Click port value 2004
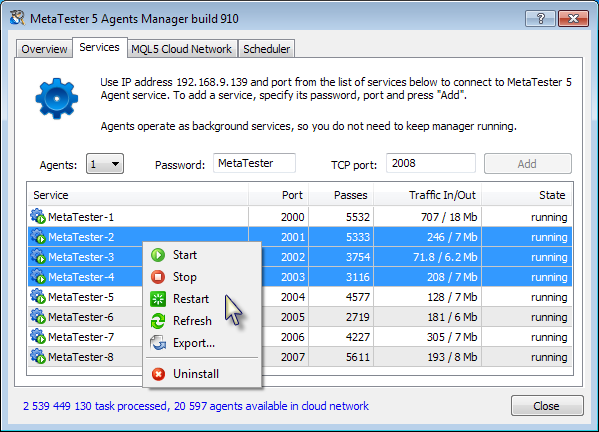599x432 pixels. click(x=293, y=297)
